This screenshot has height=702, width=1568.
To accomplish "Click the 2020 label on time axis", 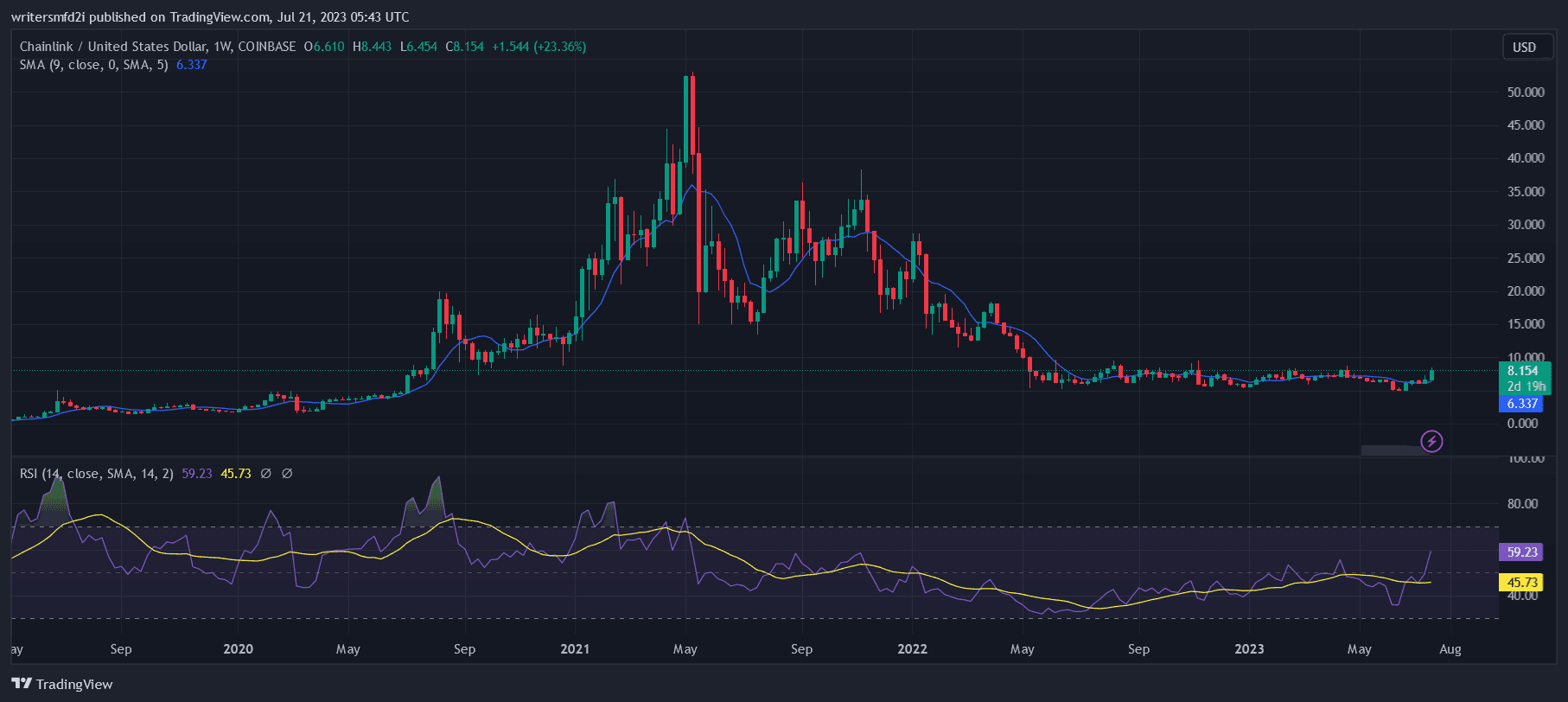I will 238,649.
